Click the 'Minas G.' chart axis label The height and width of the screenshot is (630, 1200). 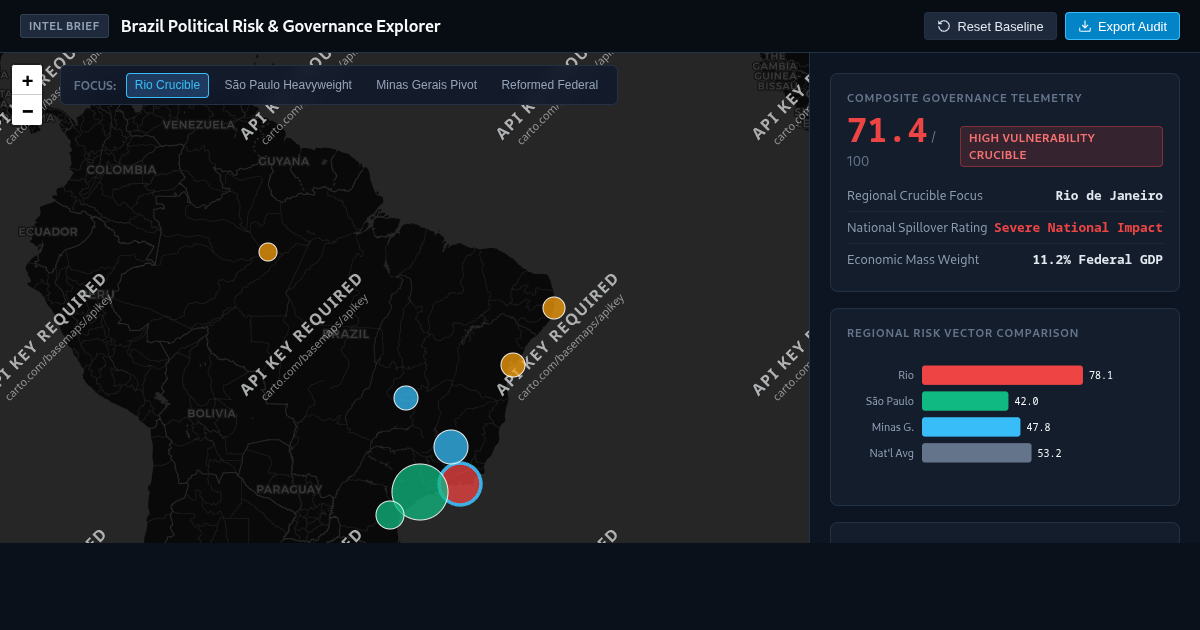893,427
